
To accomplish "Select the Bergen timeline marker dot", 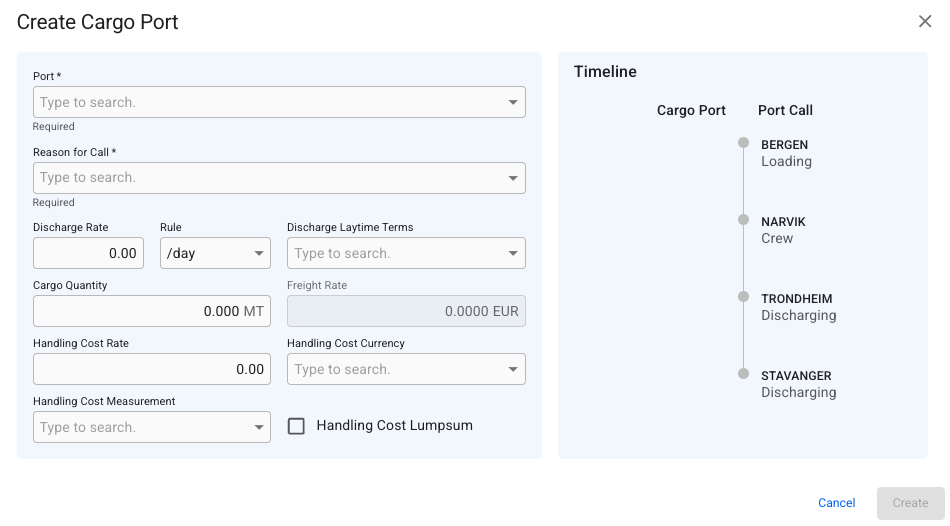I will pos(743,143).
